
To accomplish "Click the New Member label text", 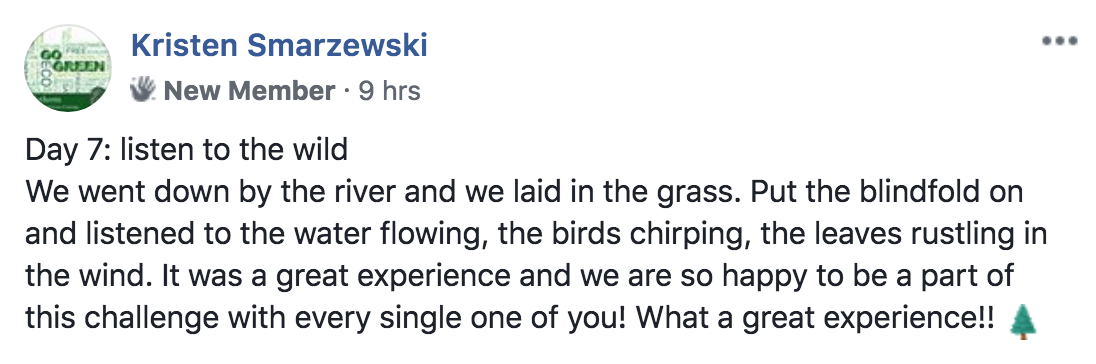I will pyautogui.click(x=250, y=90).
